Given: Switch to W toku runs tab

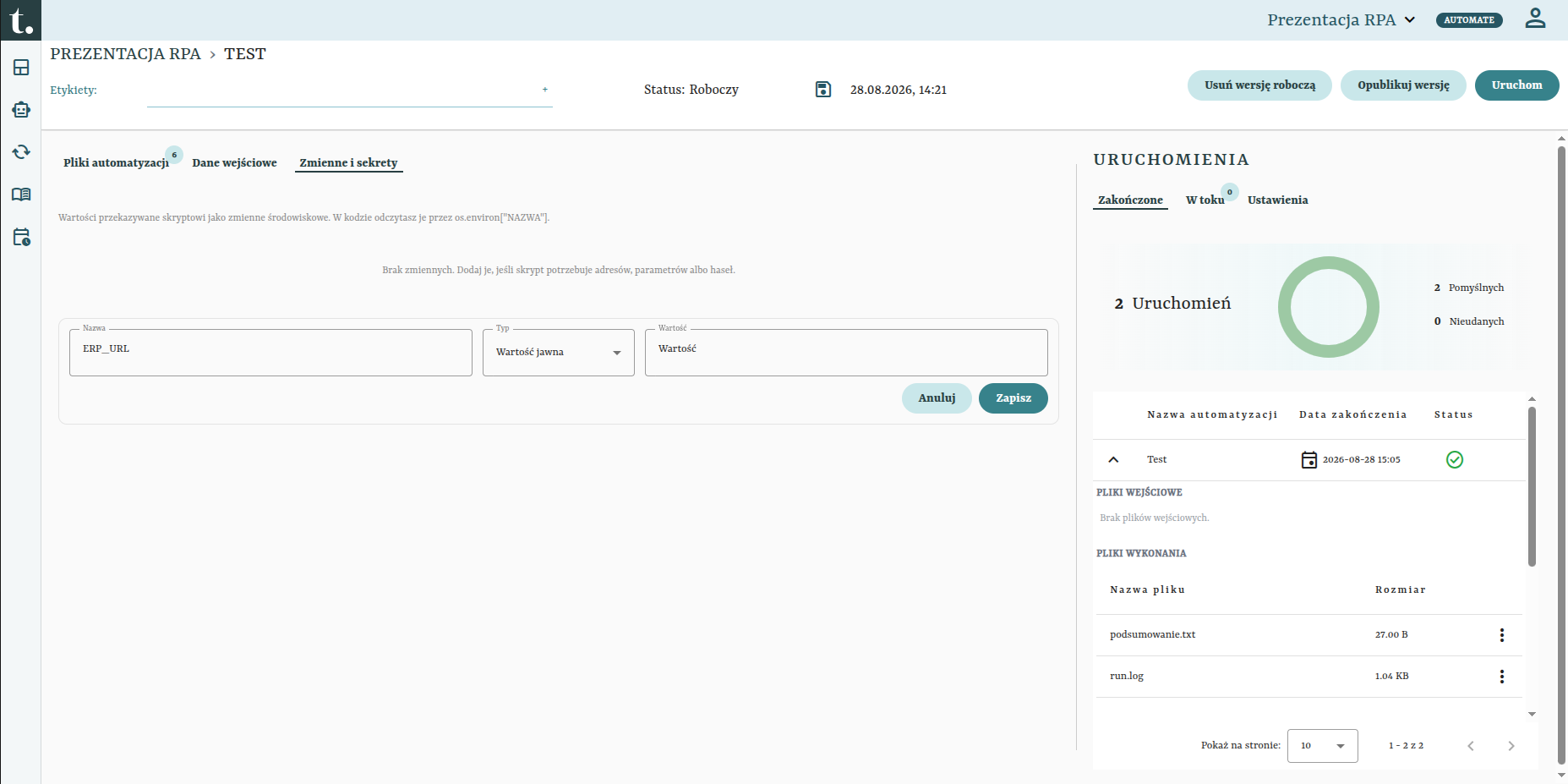Looking at the screenshot, I should tap(1205, 200).
